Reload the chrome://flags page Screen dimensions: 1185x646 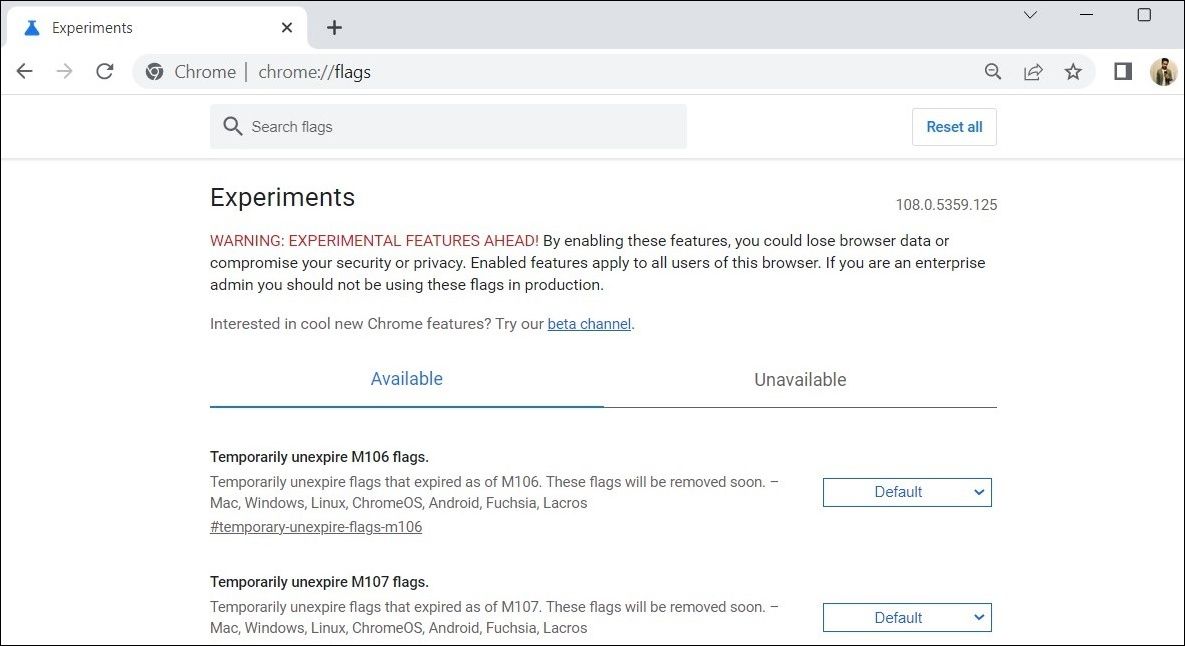point(104,72)
